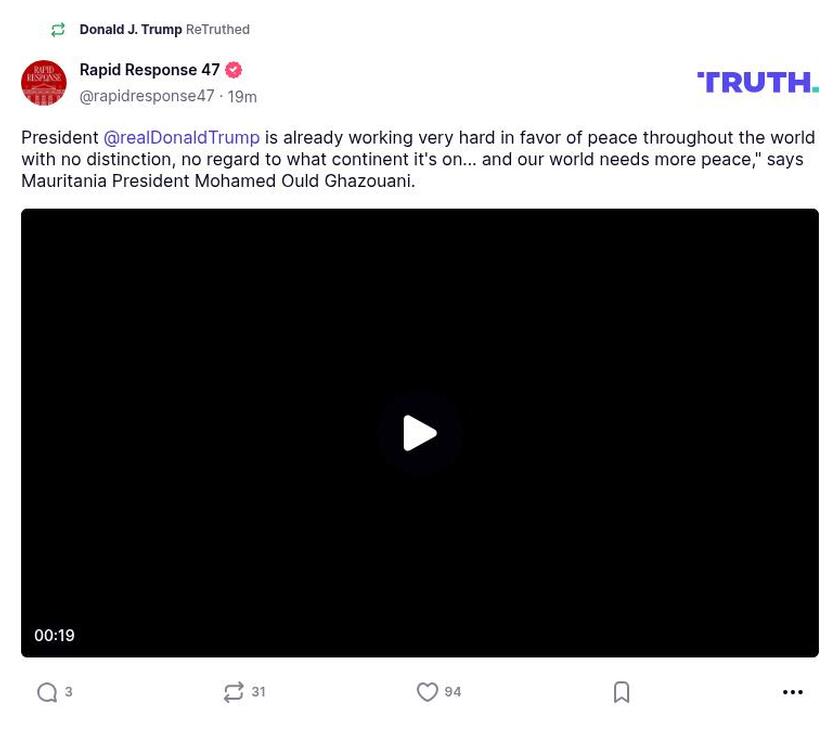Click the red verified badge icon
Viewport: 840px width, 736px height.
tap(234, 70)
